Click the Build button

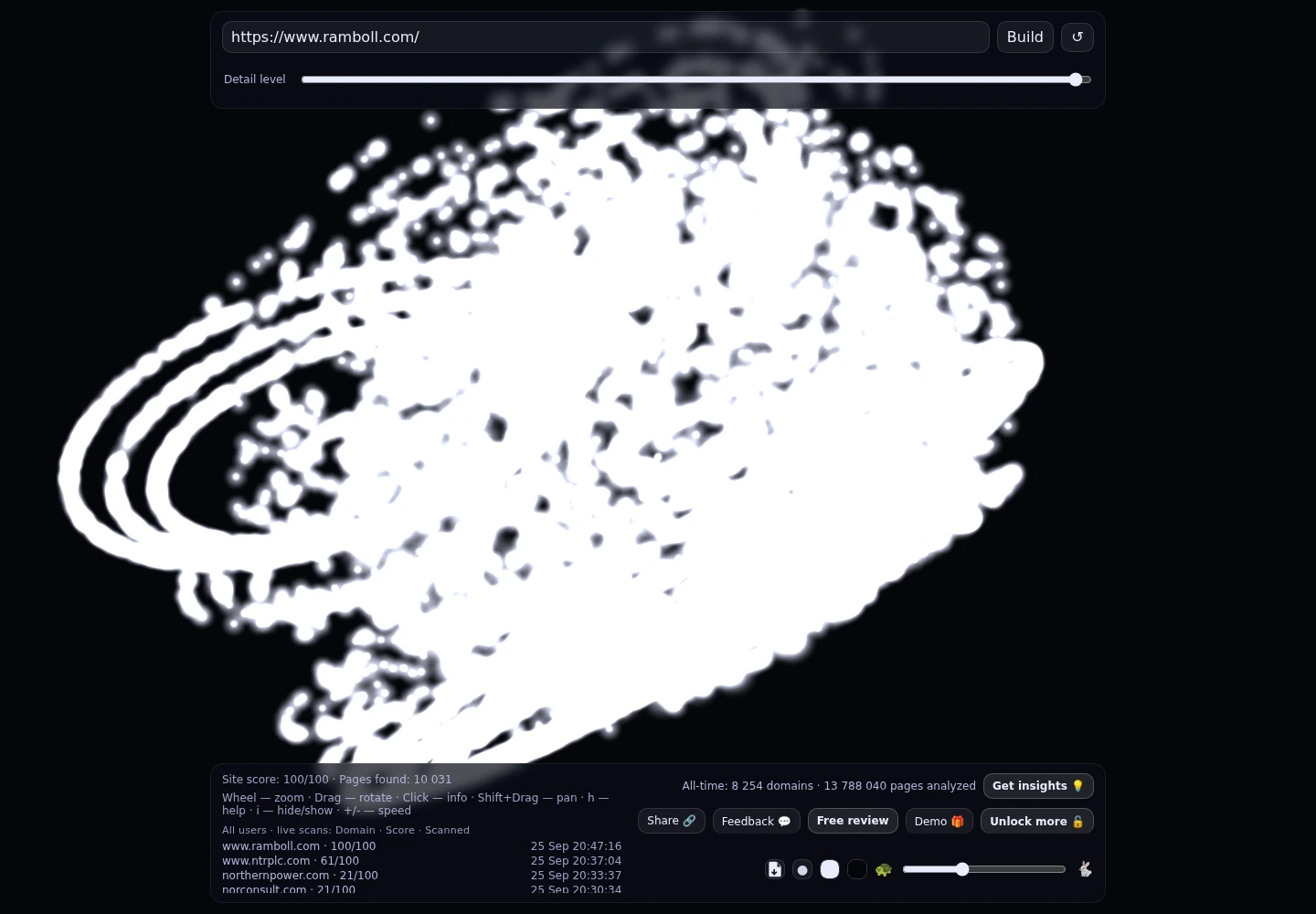1025,37
